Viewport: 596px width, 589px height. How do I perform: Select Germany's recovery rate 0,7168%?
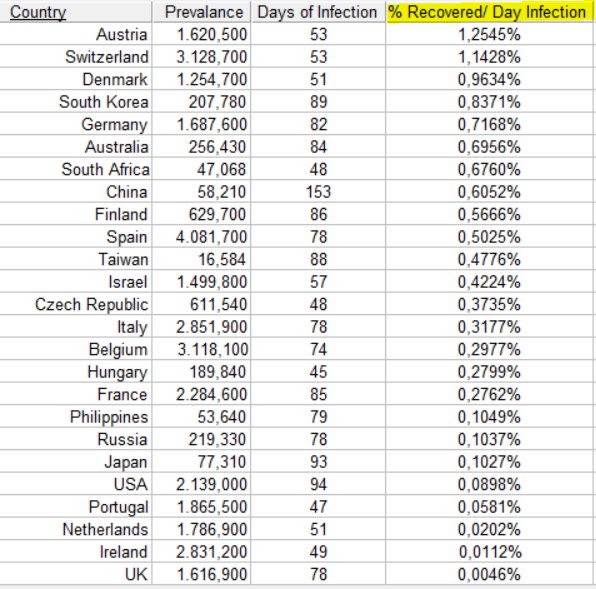pos(489,124)
